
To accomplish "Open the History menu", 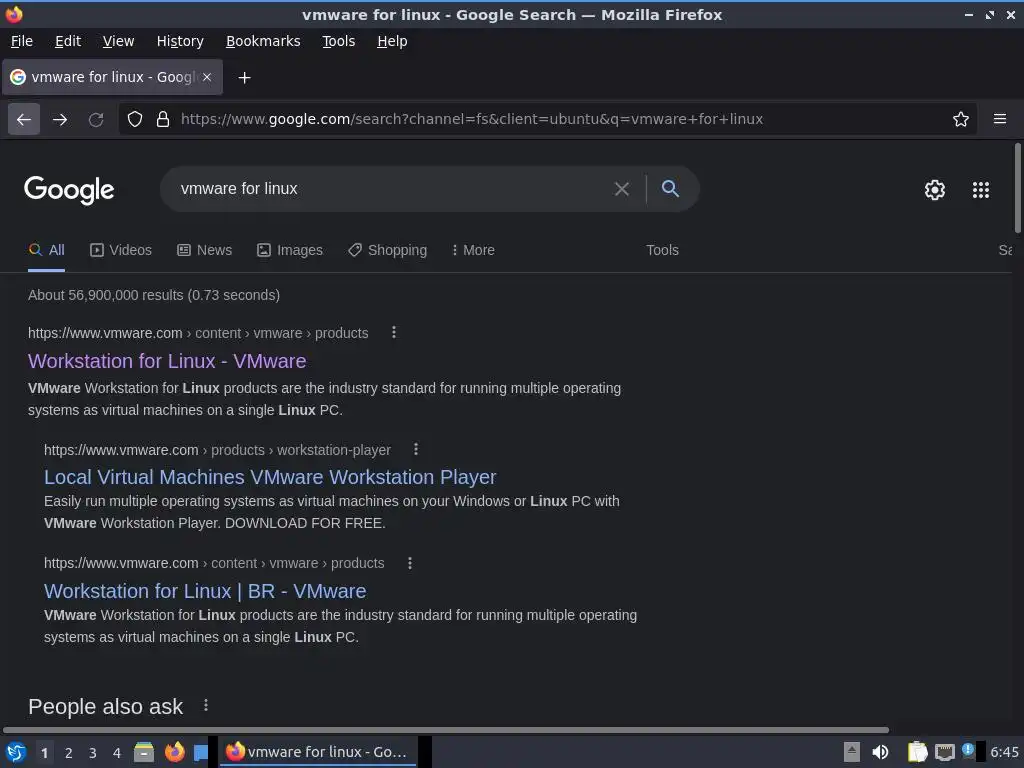I will pyautogui.click(x=180, y=41).
